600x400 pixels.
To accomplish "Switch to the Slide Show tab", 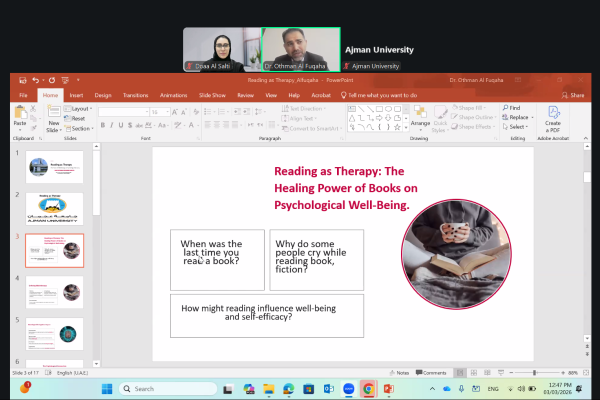I will (x=212, y=95).
